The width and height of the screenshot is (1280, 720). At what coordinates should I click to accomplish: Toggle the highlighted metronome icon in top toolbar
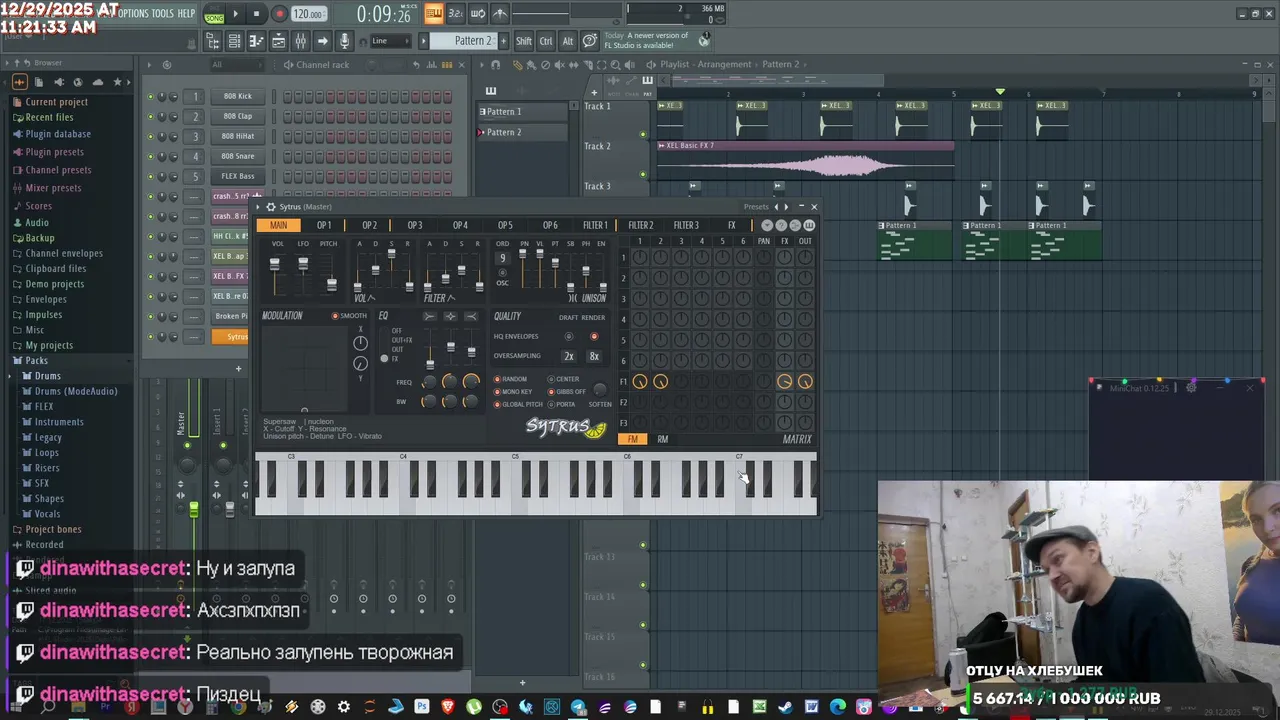434,13
